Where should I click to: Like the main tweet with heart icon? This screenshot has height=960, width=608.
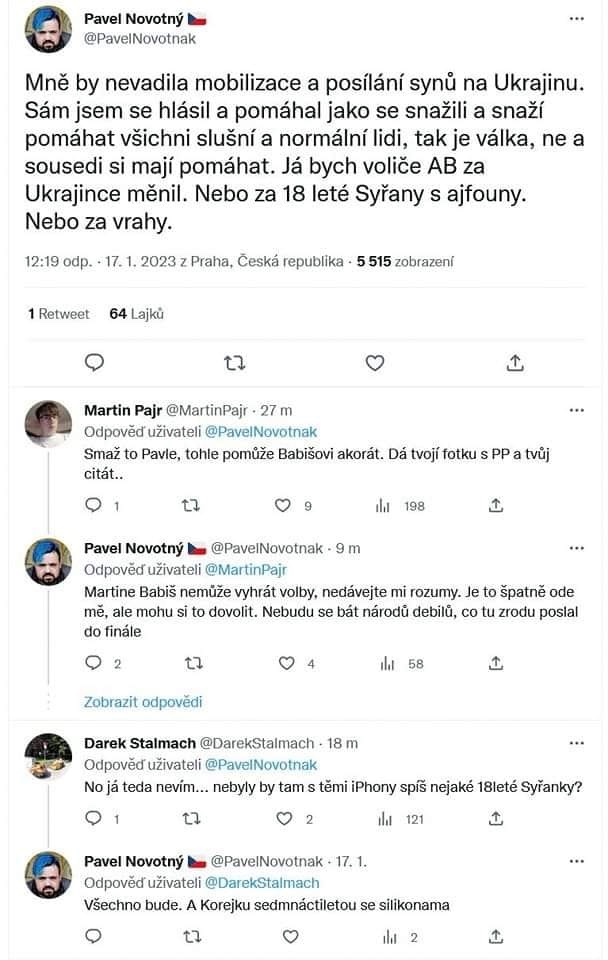point(374,363)
